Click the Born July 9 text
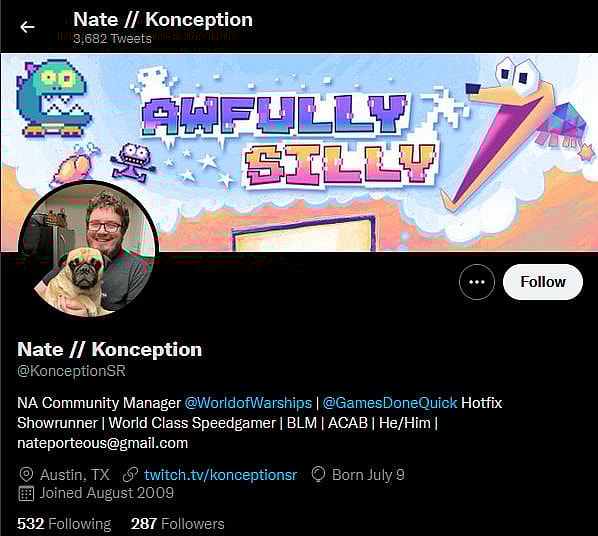 coord(368,475)
